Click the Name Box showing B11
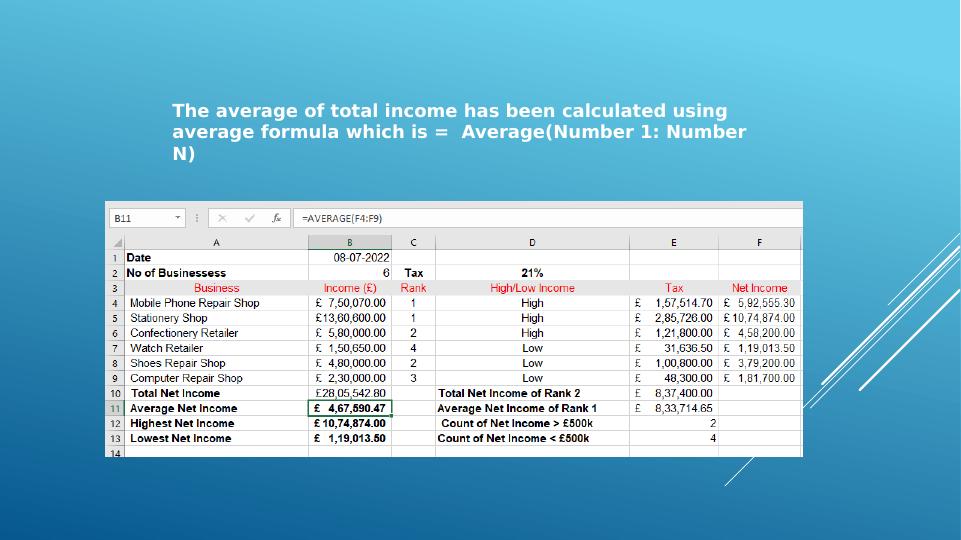This screenshot has height=540, width=961. (140, 218)
